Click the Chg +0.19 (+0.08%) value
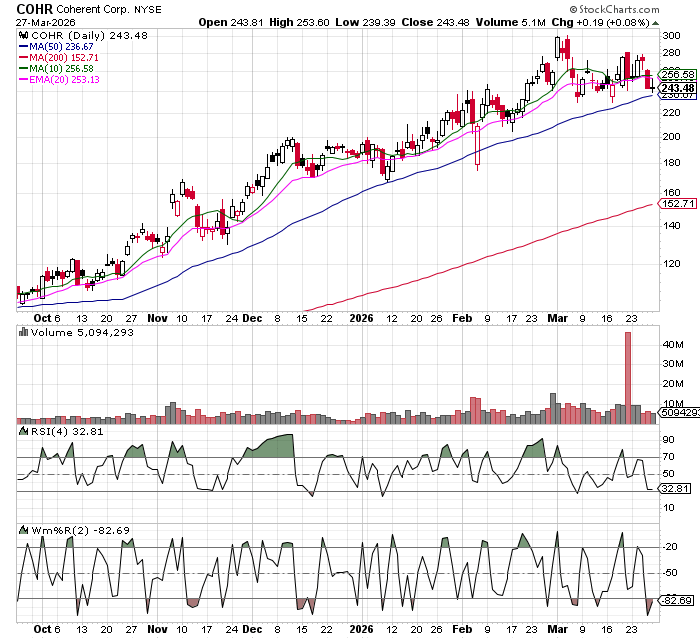Viewport: 700px width, 639px height. 600,22
